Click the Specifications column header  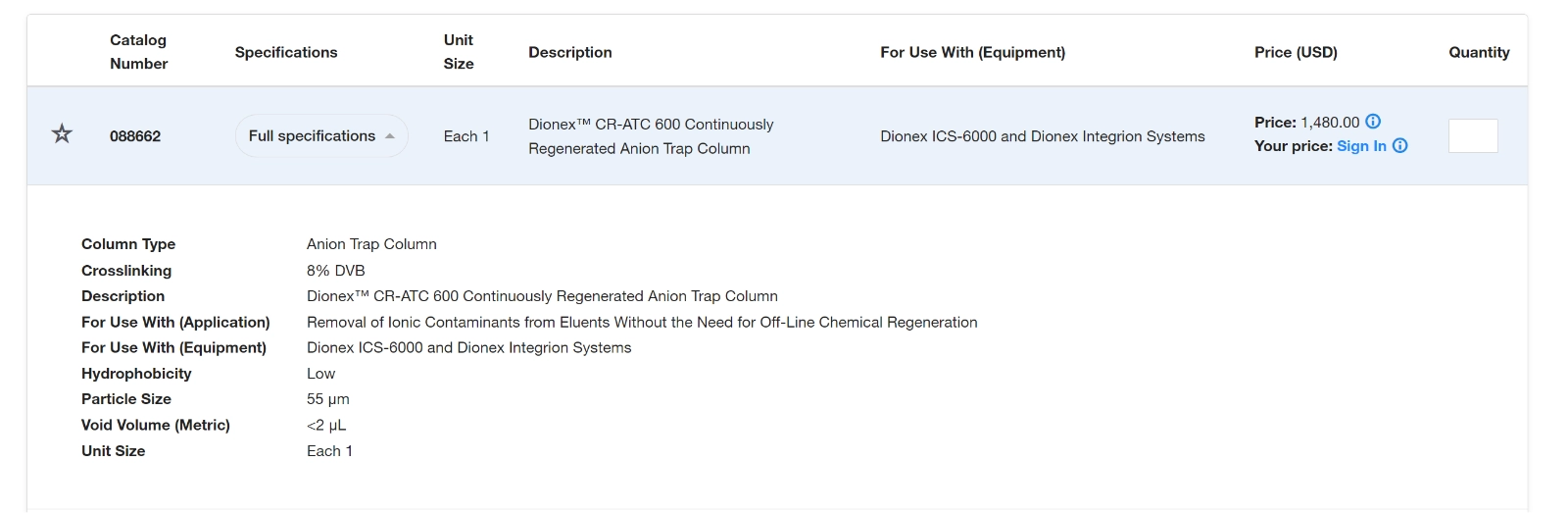pos(286,52)
